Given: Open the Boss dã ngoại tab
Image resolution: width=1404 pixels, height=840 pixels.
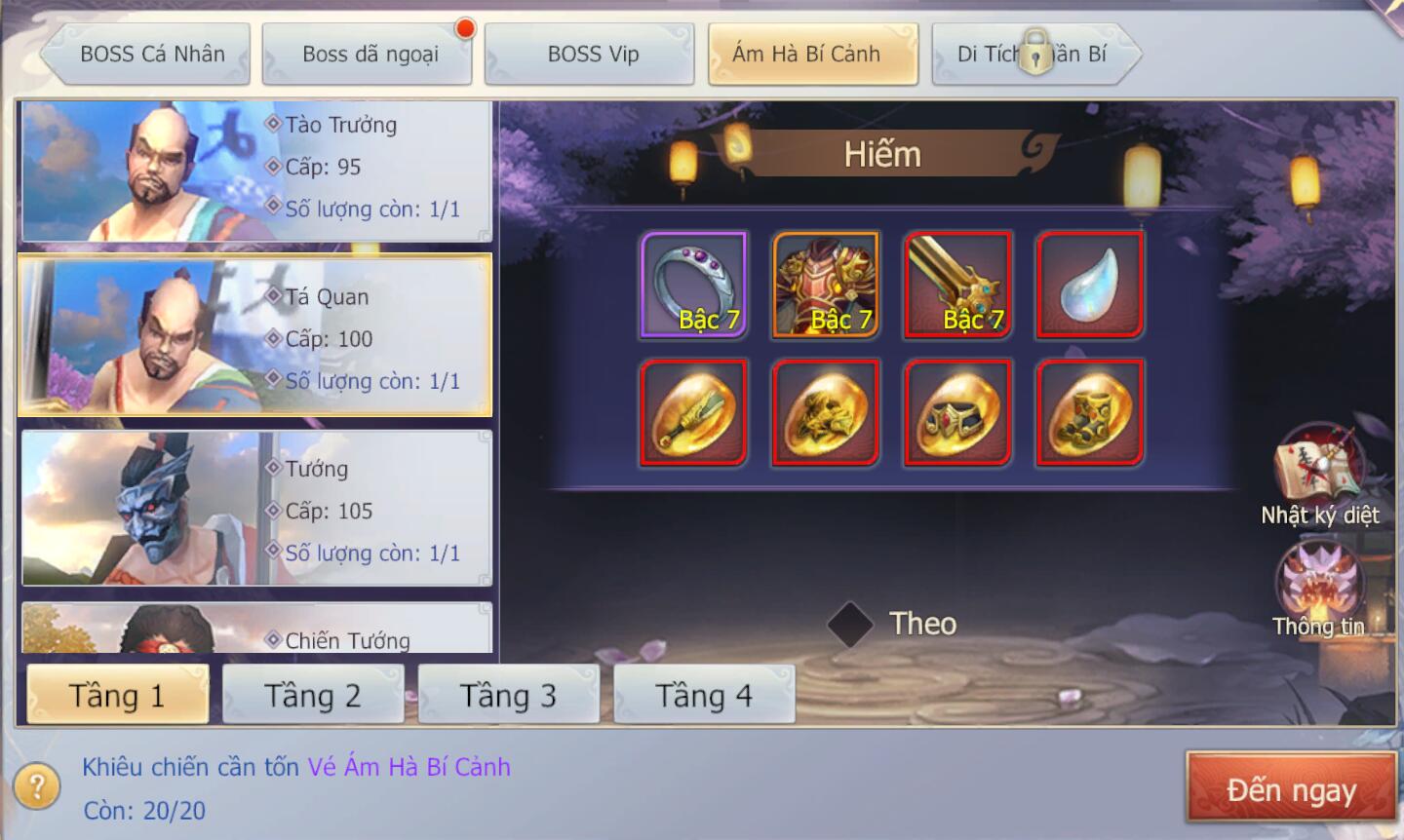Looking at the screenshot, I should click(368, 54).
